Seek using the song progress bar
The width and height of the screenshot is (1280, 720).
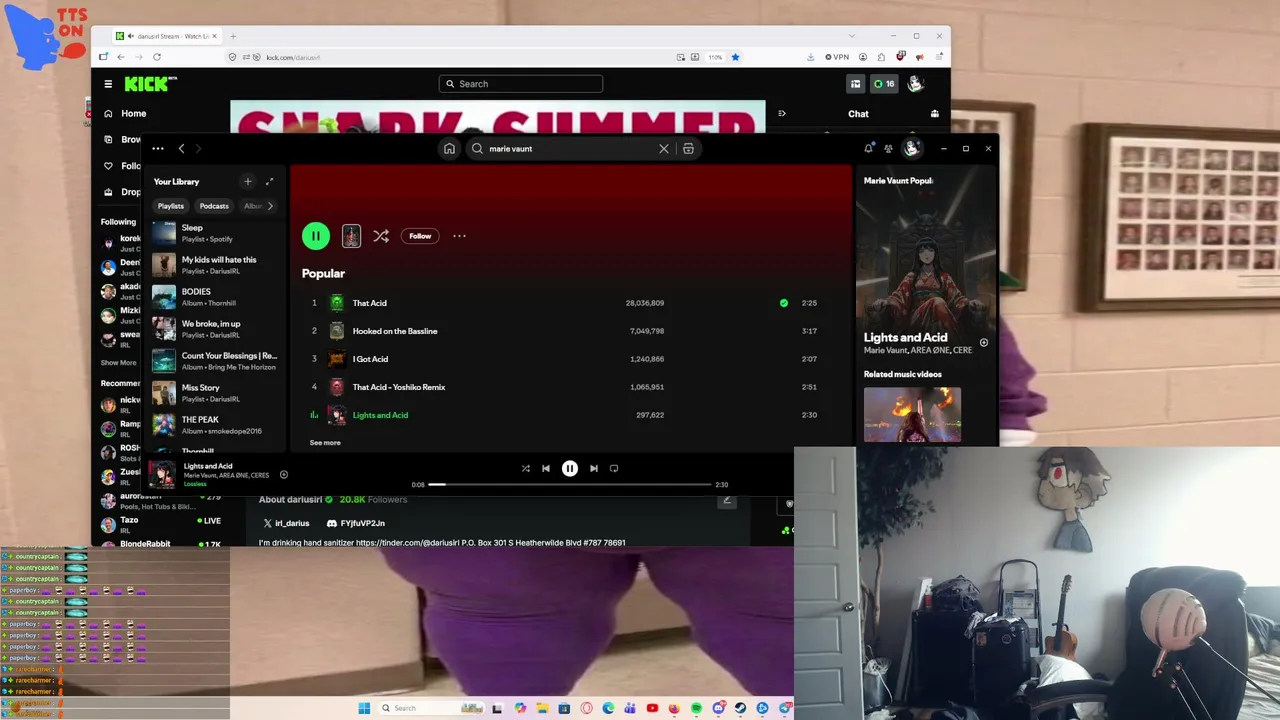tap(570, 485)
